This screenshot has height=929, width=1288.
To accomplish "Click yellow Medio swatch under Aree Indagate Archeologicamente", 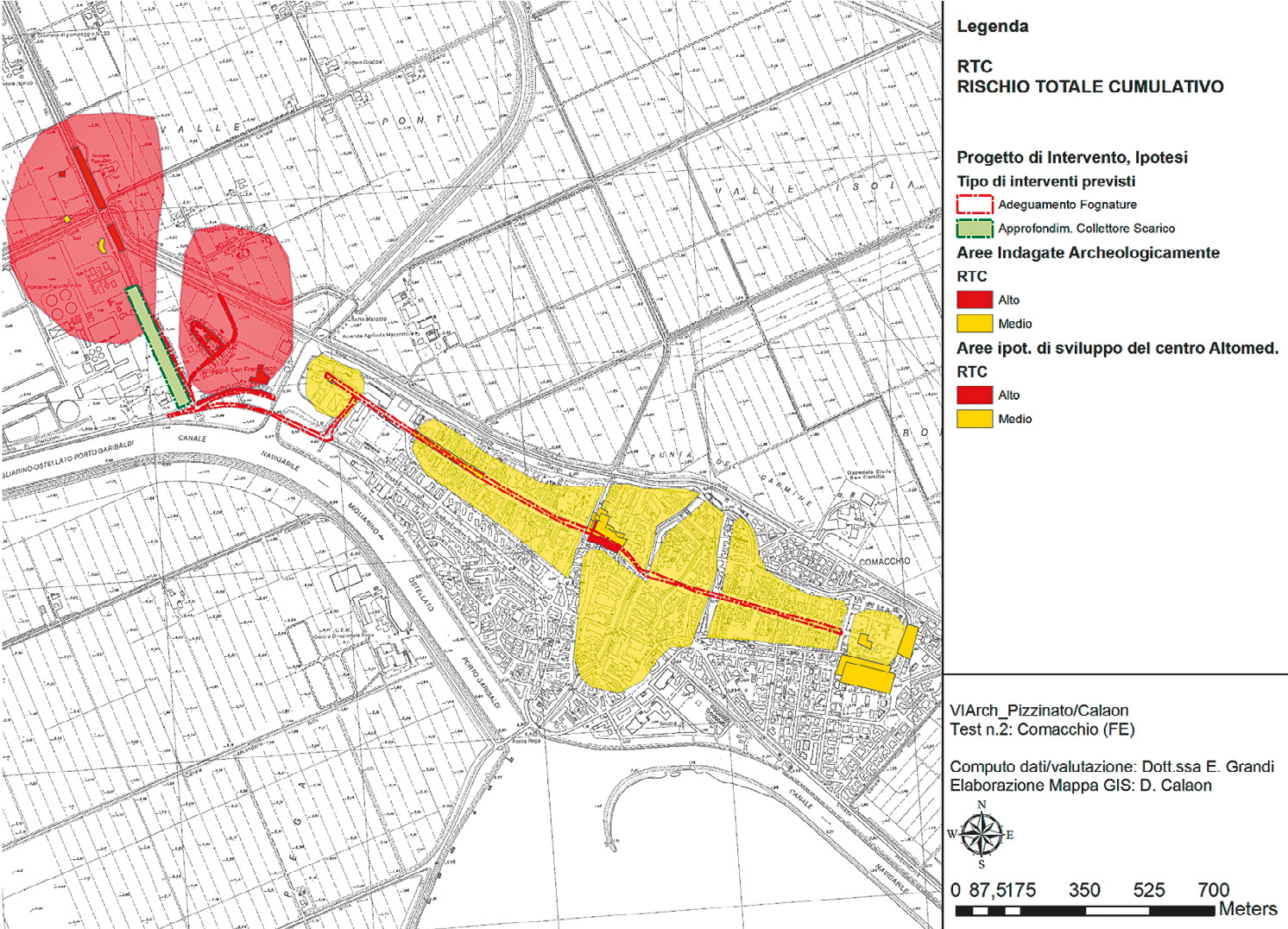I will tap(975, 324).
